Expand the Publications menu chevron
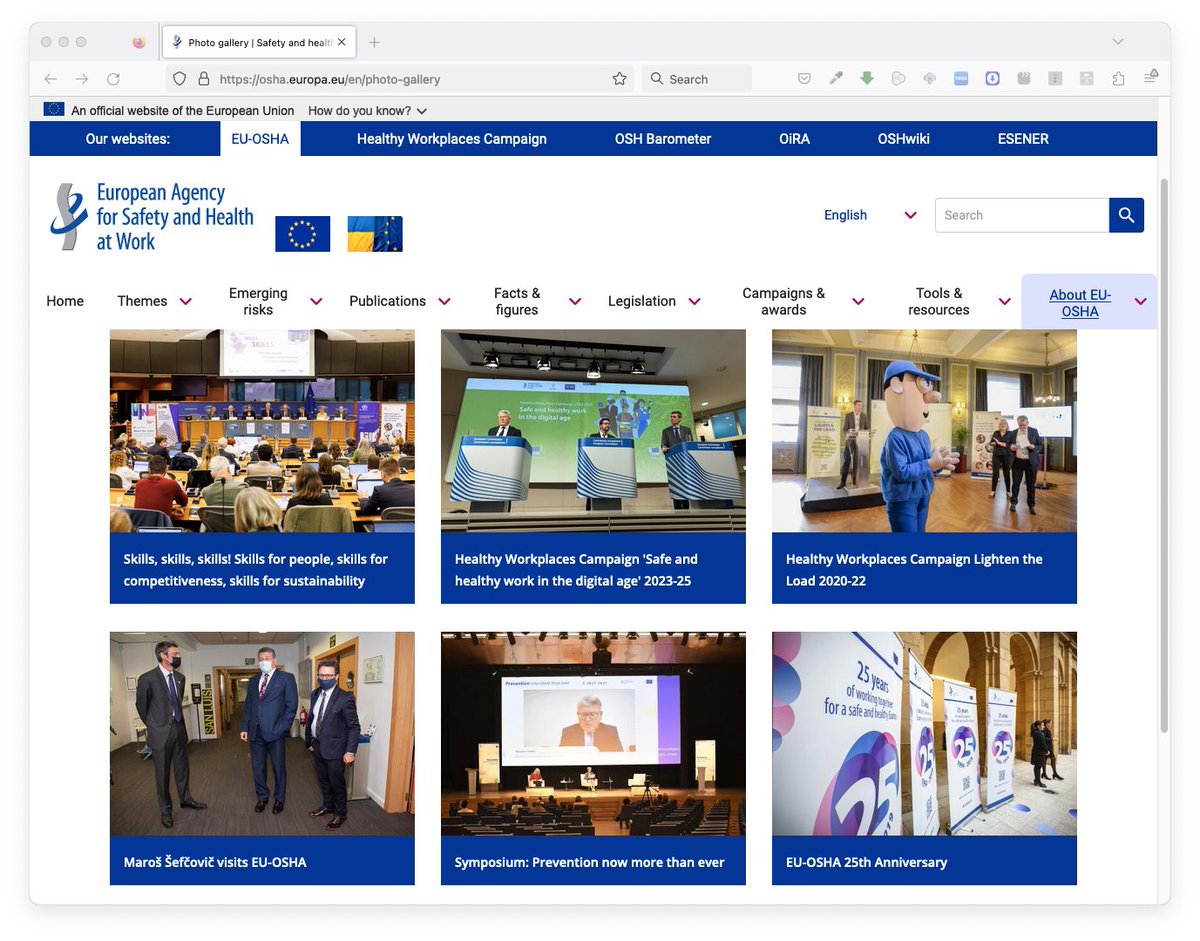This screenshot has width=1200, height=941. 444,301
